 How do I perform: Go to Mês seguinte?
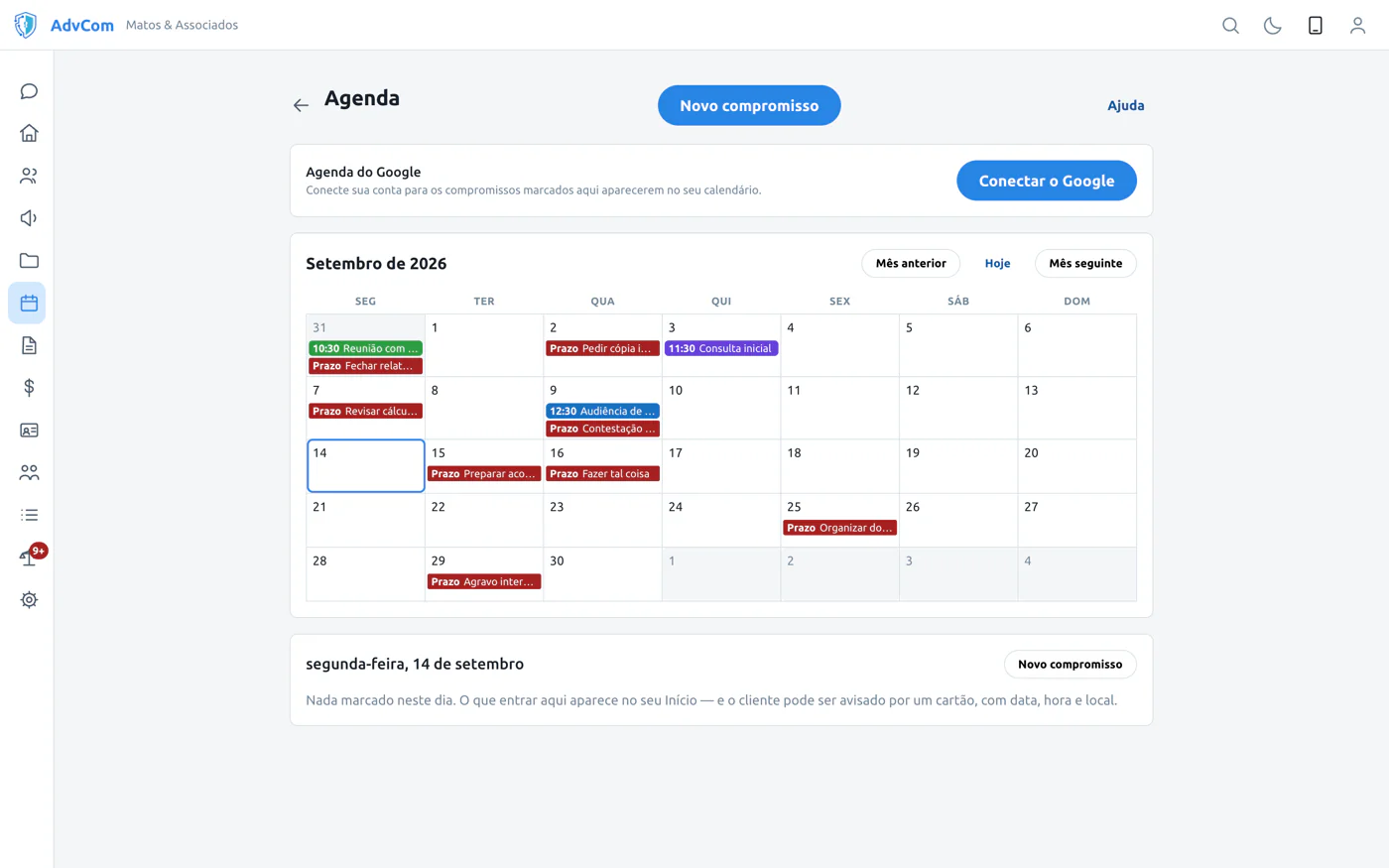(1085, 263)
